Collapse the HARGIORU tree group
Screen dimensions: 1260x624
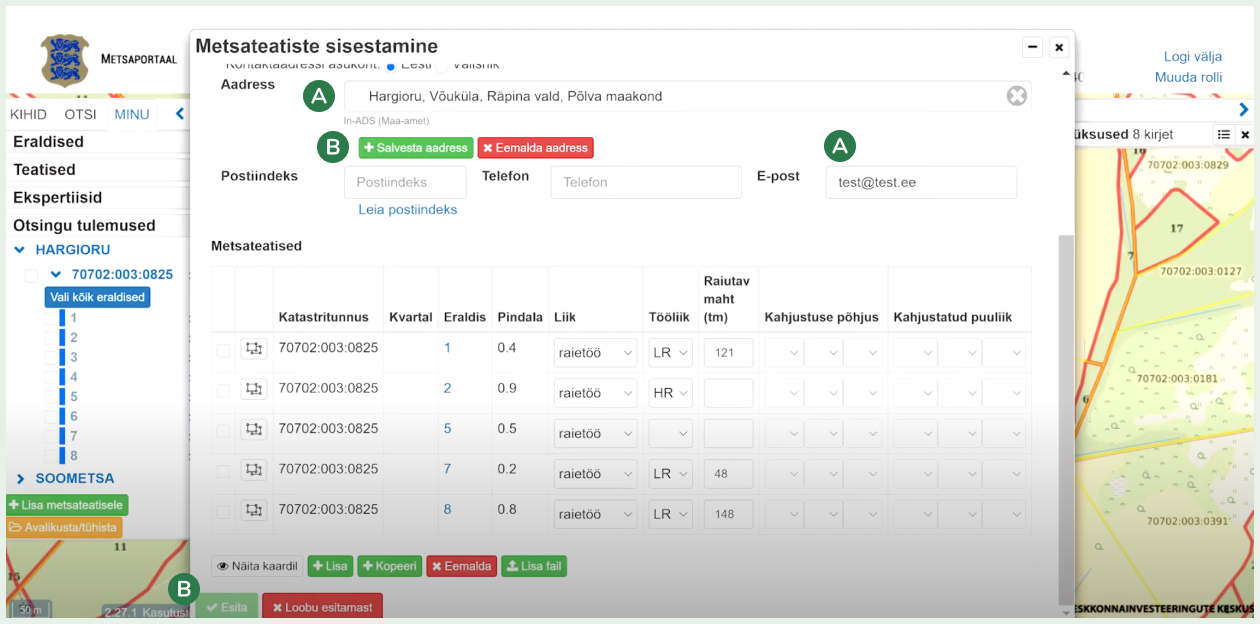(x=19, y=250)
